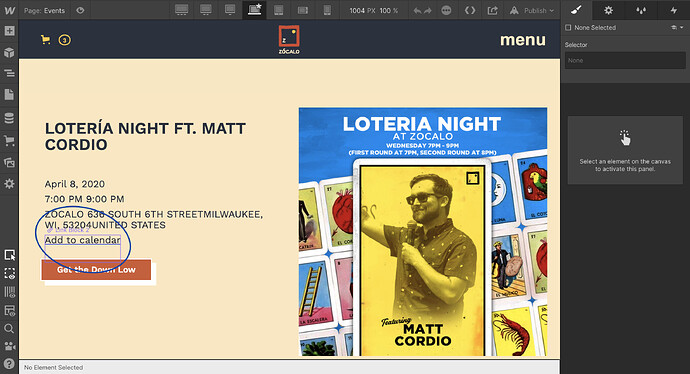The image size is (690, 374).
Task: Open the Assets panel icon
Action: (9, 162)
